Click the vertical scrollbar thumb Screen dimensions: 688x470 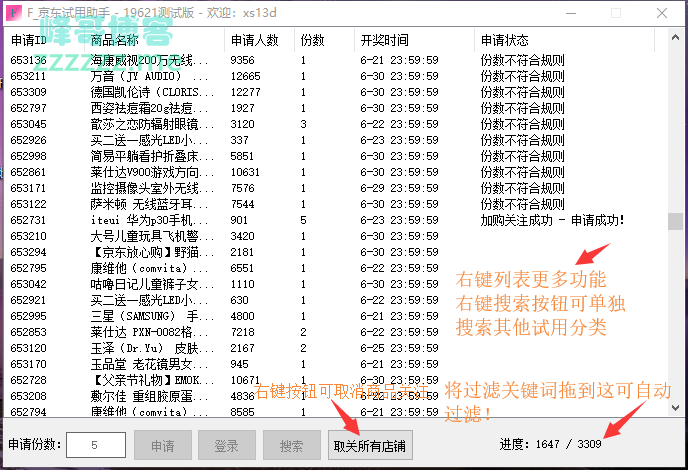pyautogui.click(x=675, y=221)
